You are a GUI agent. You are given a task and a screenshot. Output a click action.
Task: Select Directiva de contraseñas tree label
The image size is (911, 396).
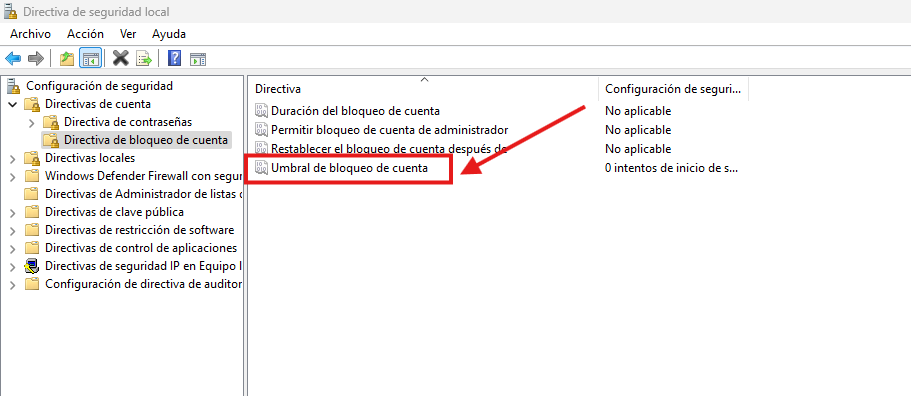tap(128, 123)
